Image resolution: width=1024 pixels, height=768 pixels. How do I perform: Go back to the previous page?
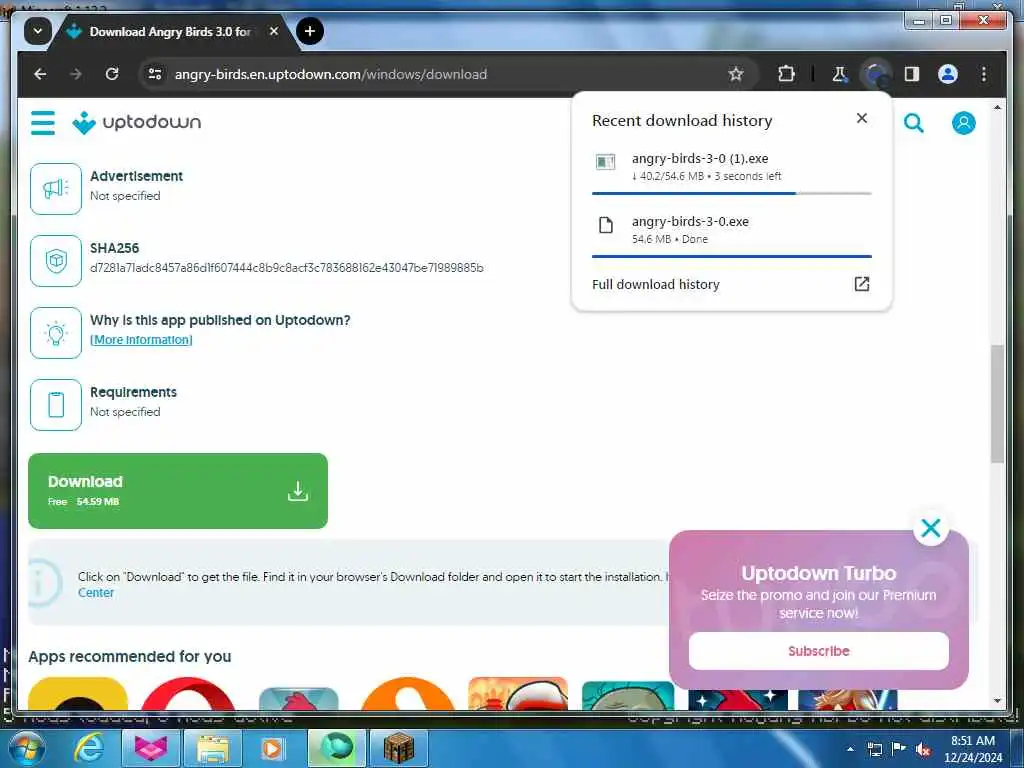click(x=40, y=74)
